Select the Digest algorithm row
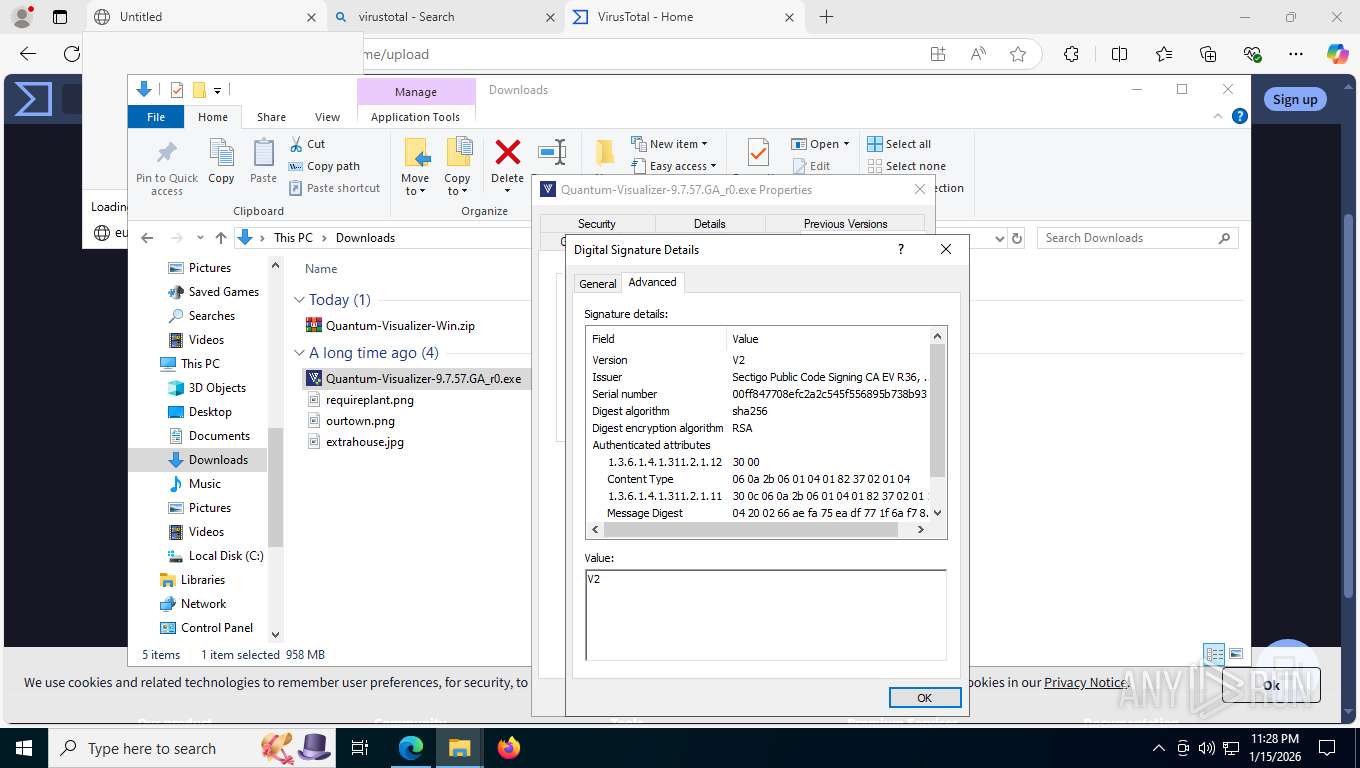 click(x=759, y=411)
